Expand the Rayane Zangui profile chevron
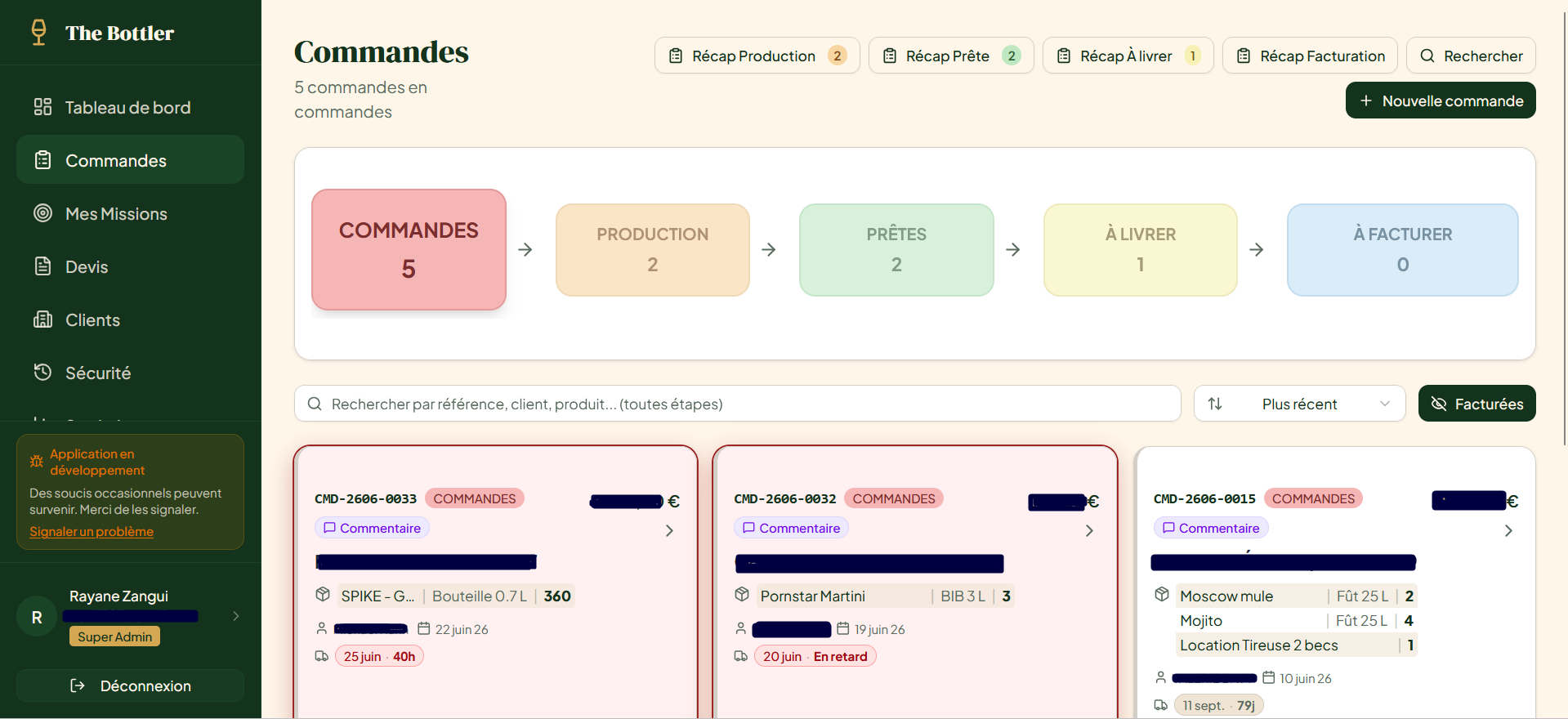This screenshot has width=1568, height=719. [236, 616]
